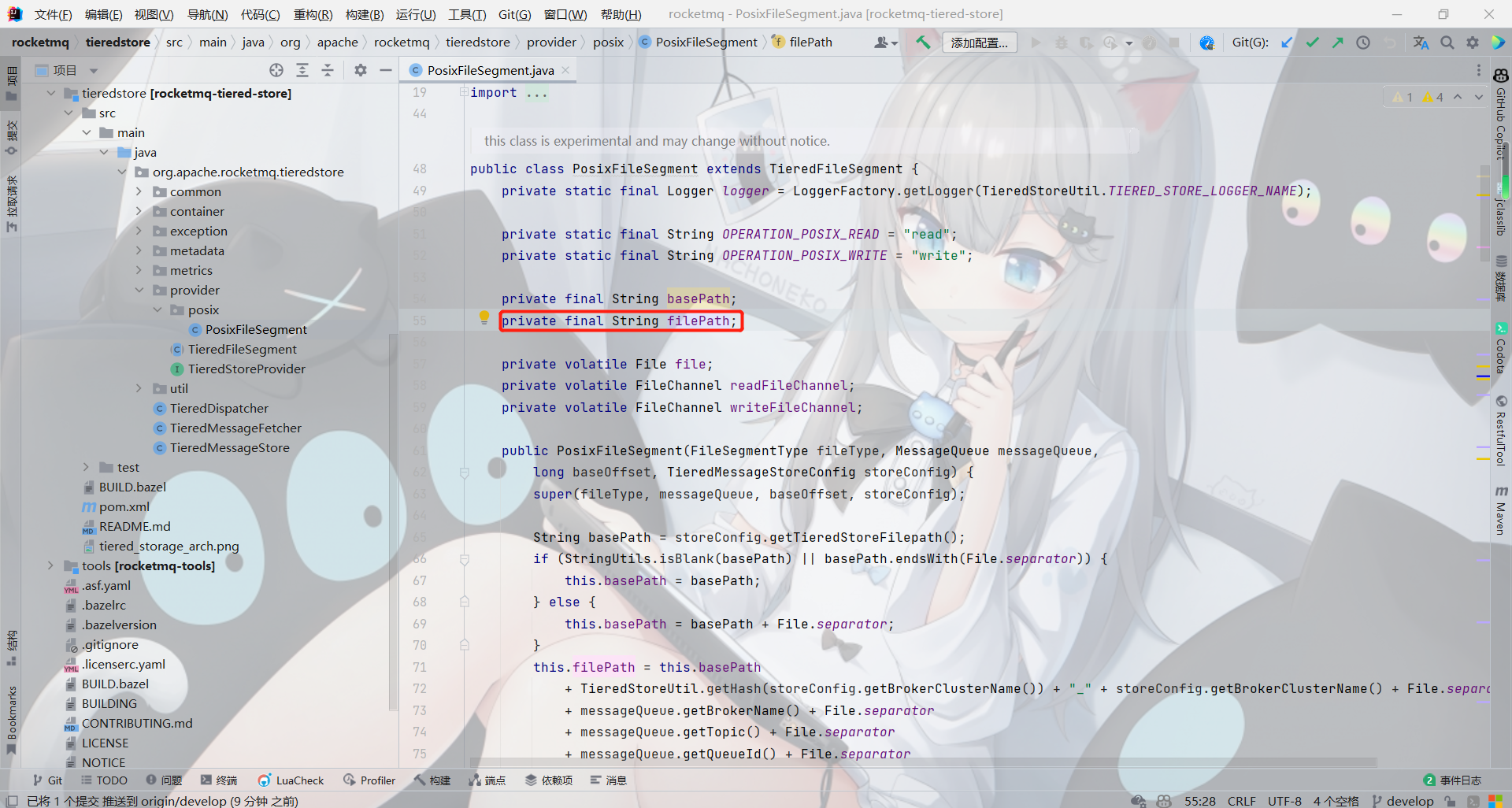
Task: Open the 文件(F) menu
Action: tap(53, 14)
